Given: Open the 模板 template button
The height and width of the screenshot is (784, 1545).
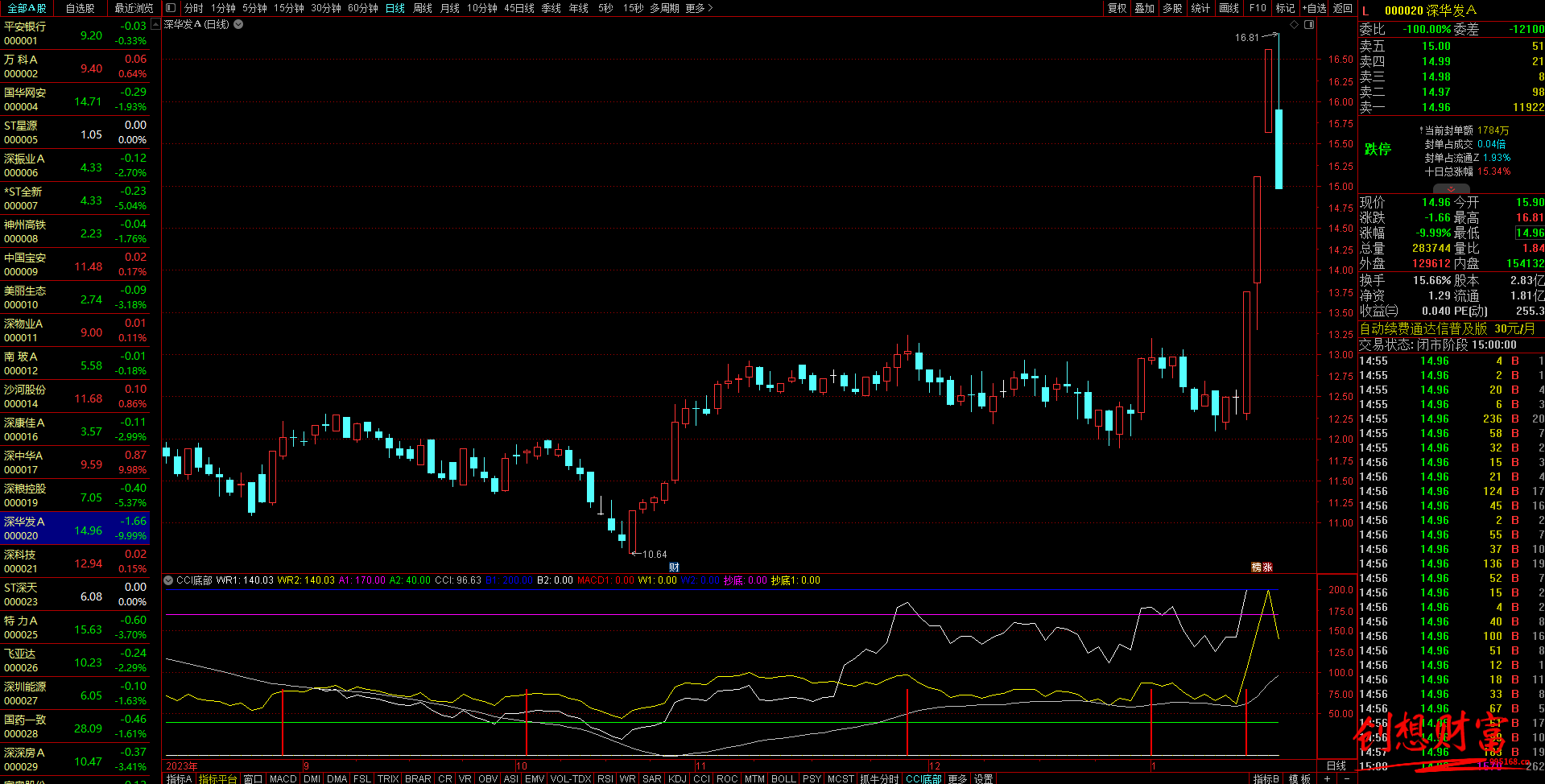Looking at the screenshot, I should 1299,778.
